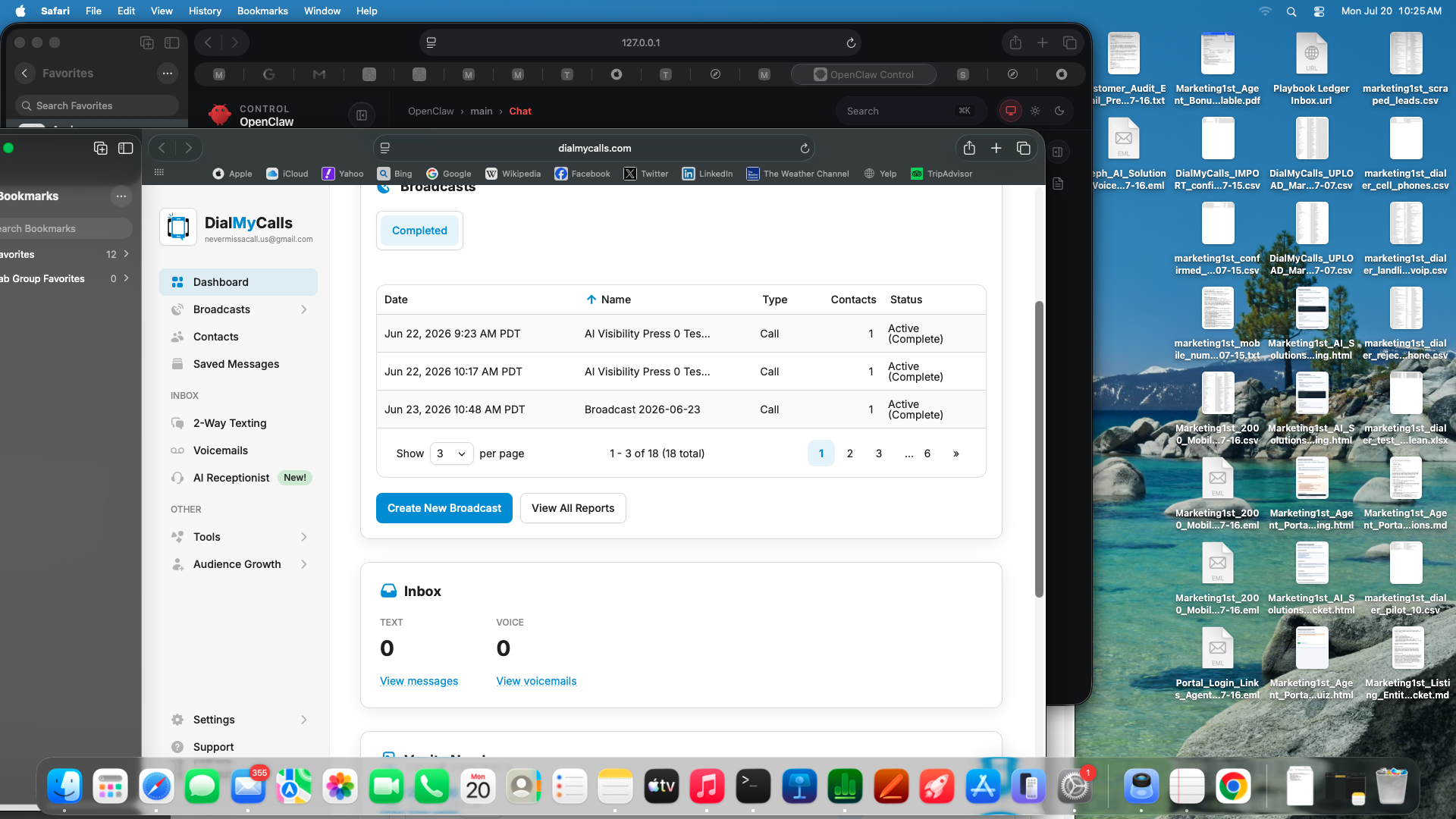Open the Apple bookmark in favorites bar
The height and width of the screenshot is (819, 1456).
pos(232,174)
